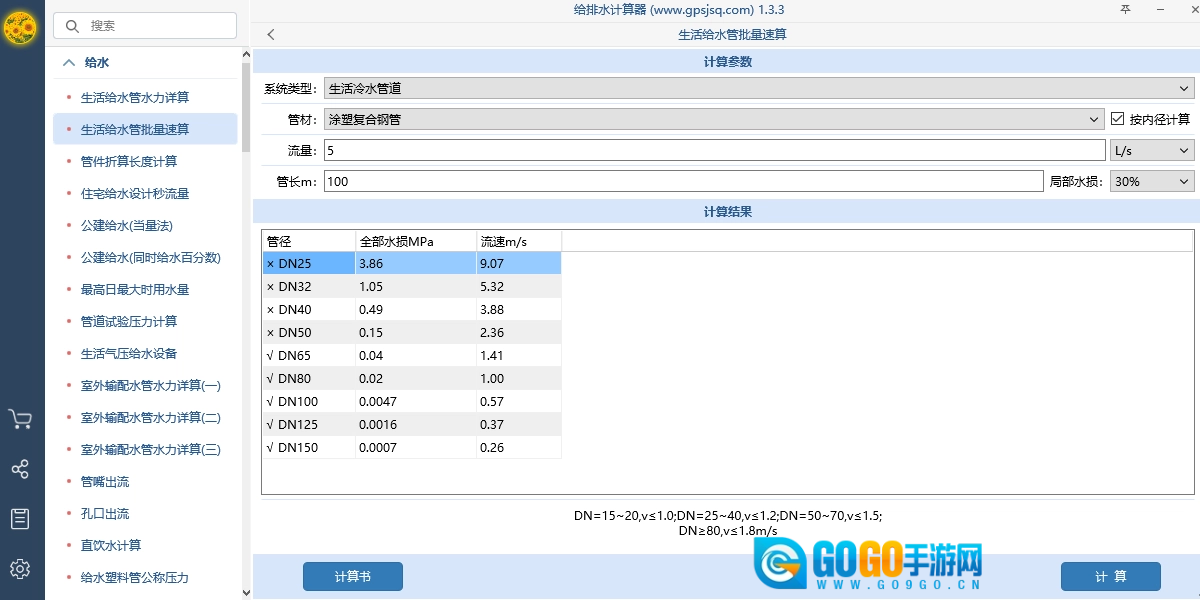
Task: Click the sunflower app logo icon
Action: (20, 28)
